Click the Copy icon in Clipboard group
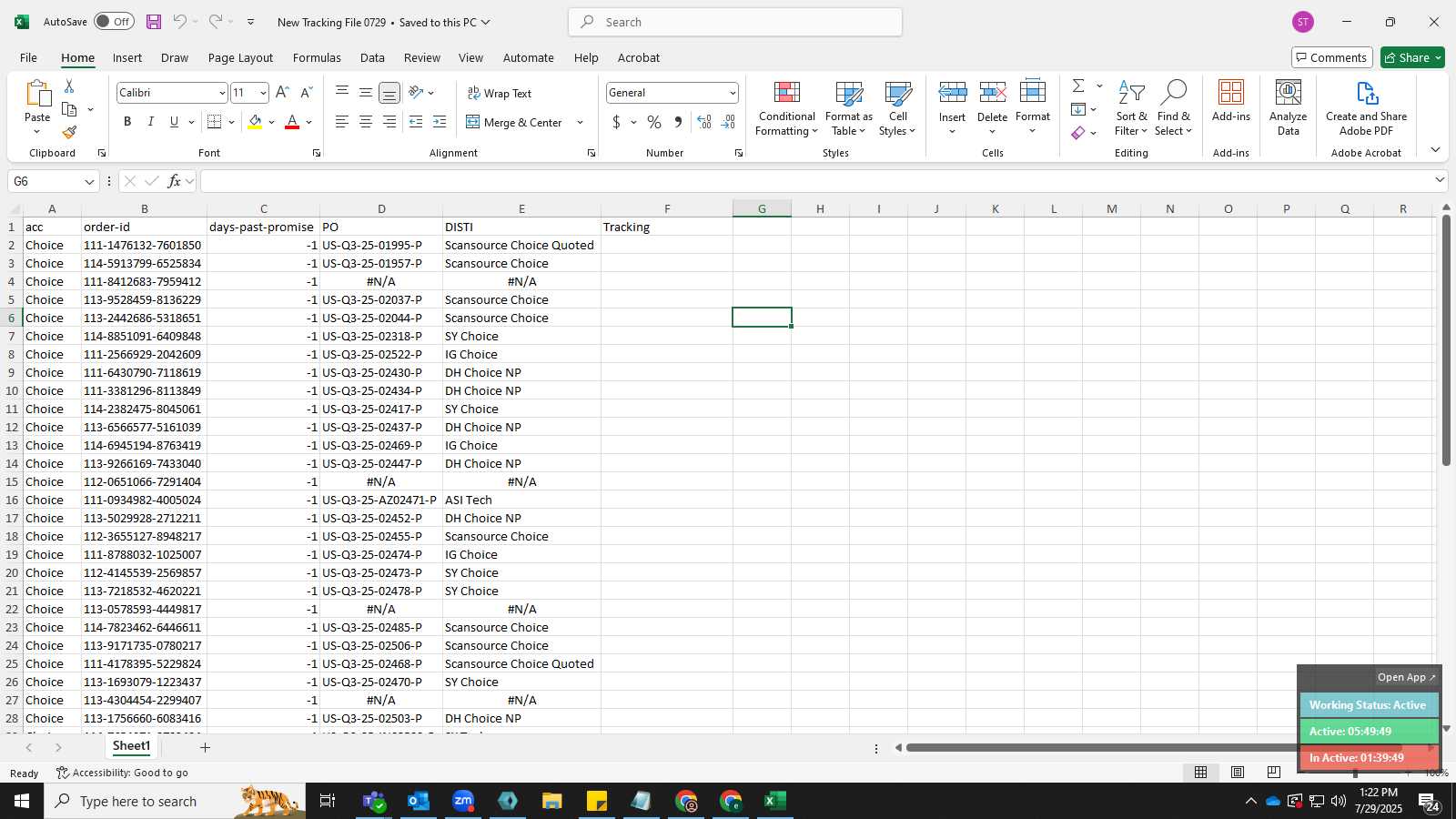The width and height of the screenshot is (1456, 819). (x=69, y=109)
